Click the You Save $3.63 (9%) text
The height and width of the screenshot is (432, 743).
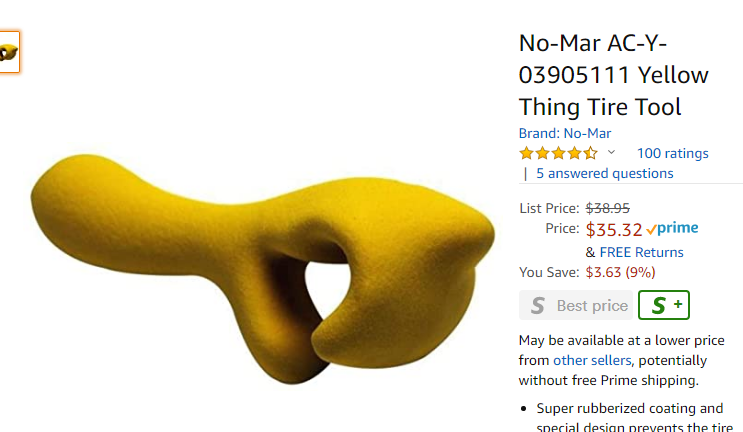[587, 272]
